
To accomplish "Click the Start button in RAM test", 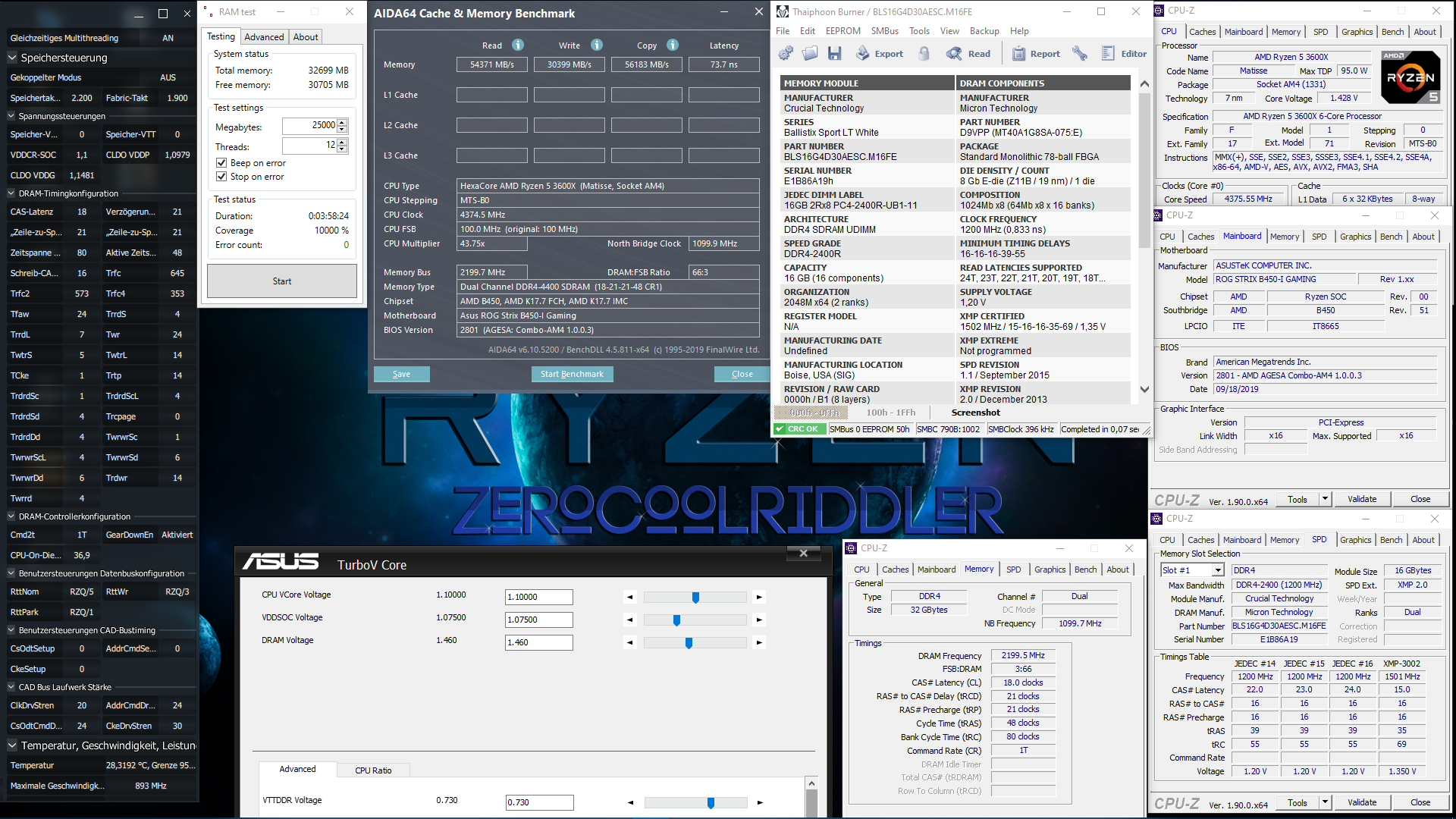I will pyautogui.click(x=283, y=281).
